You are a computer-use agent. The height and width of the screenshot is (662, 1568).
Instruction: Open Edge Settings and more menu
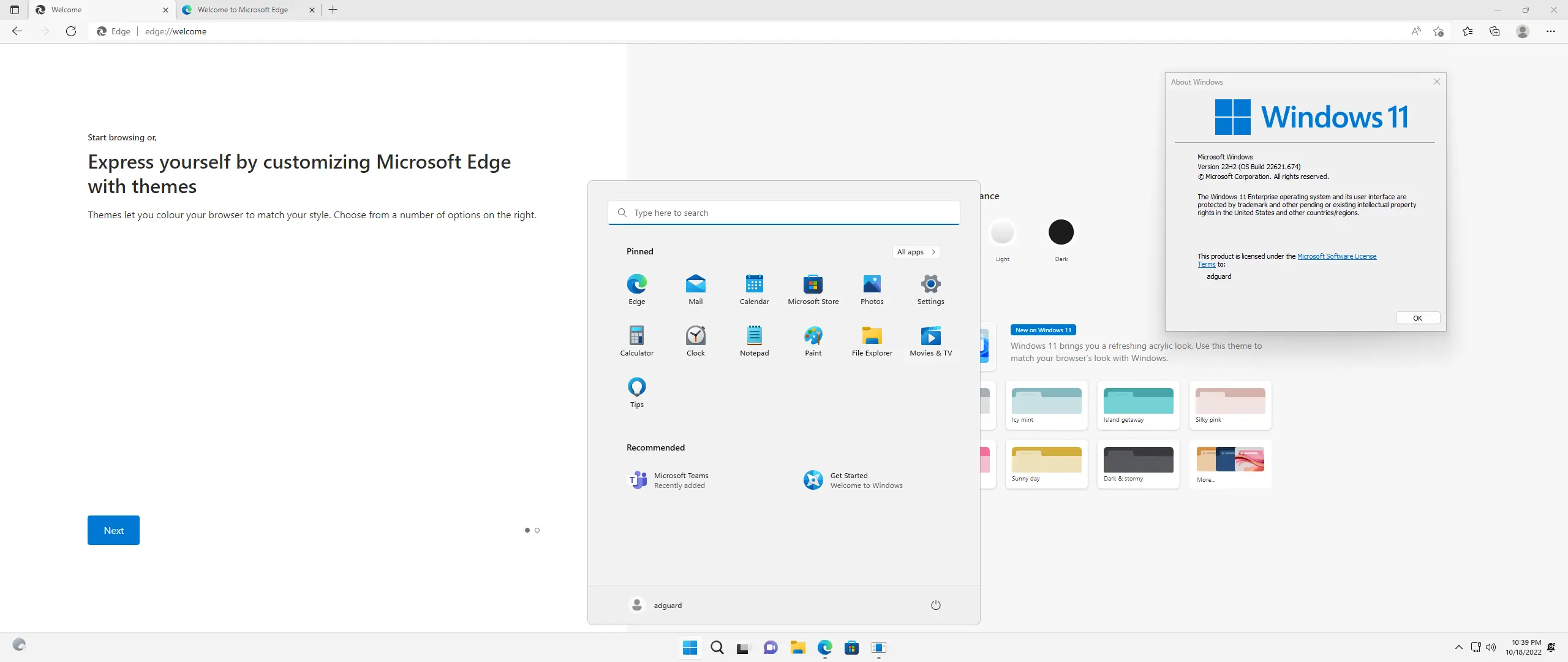[x=1550, y=31]
